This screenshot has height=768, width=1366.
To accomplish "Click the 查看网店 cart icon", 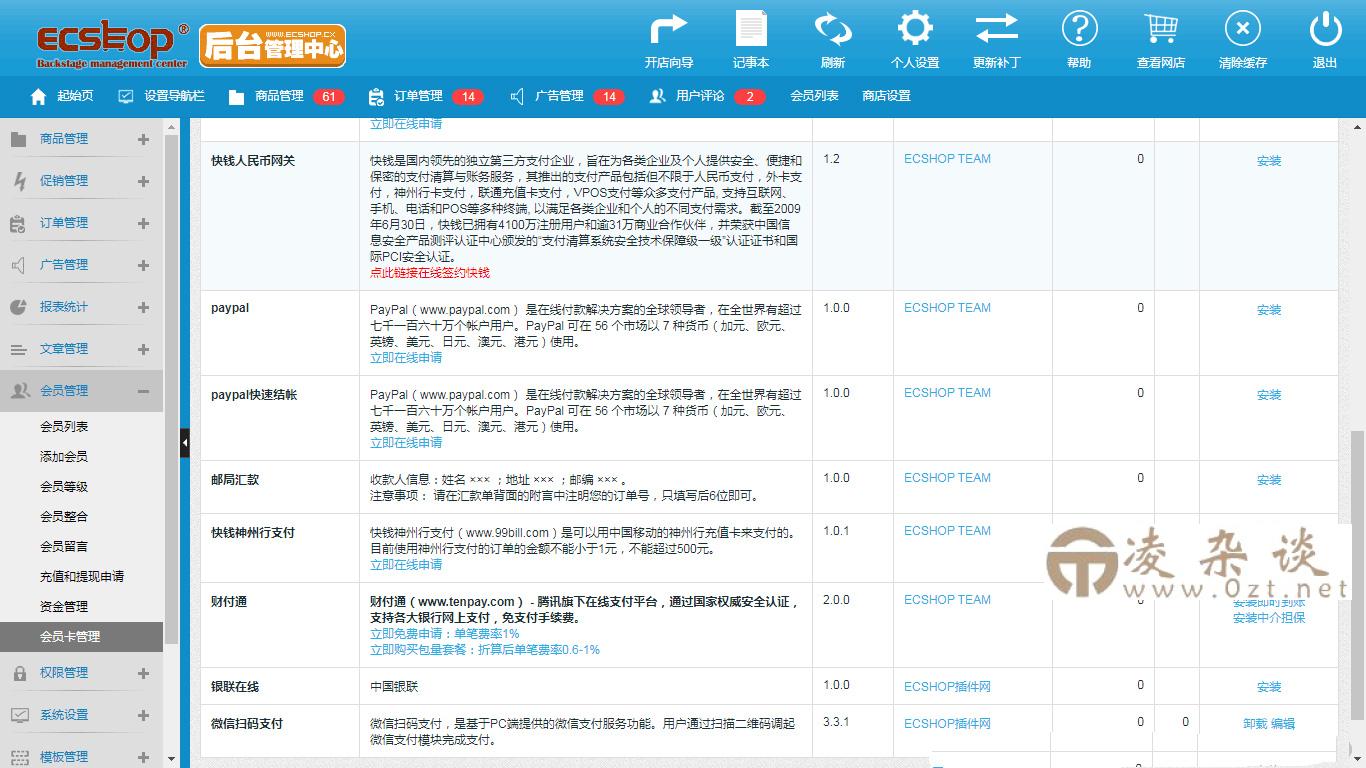I will [1161, 29].
